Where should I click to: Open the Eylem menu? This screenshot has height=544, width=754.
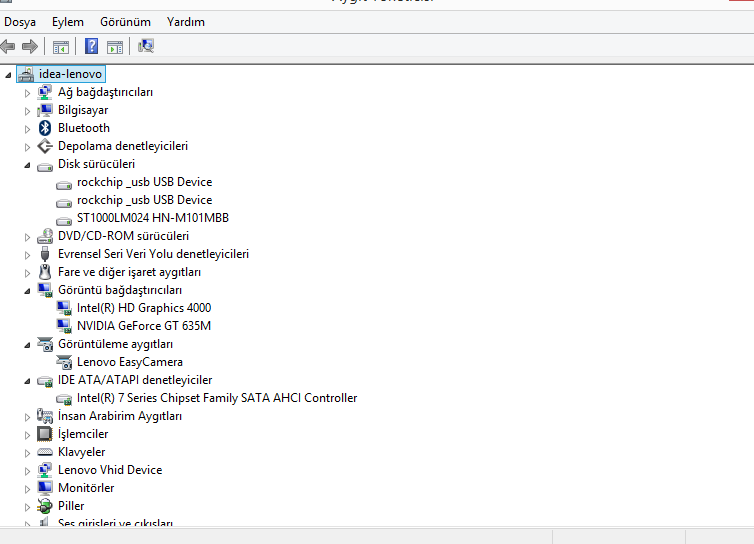coord(68,22)
